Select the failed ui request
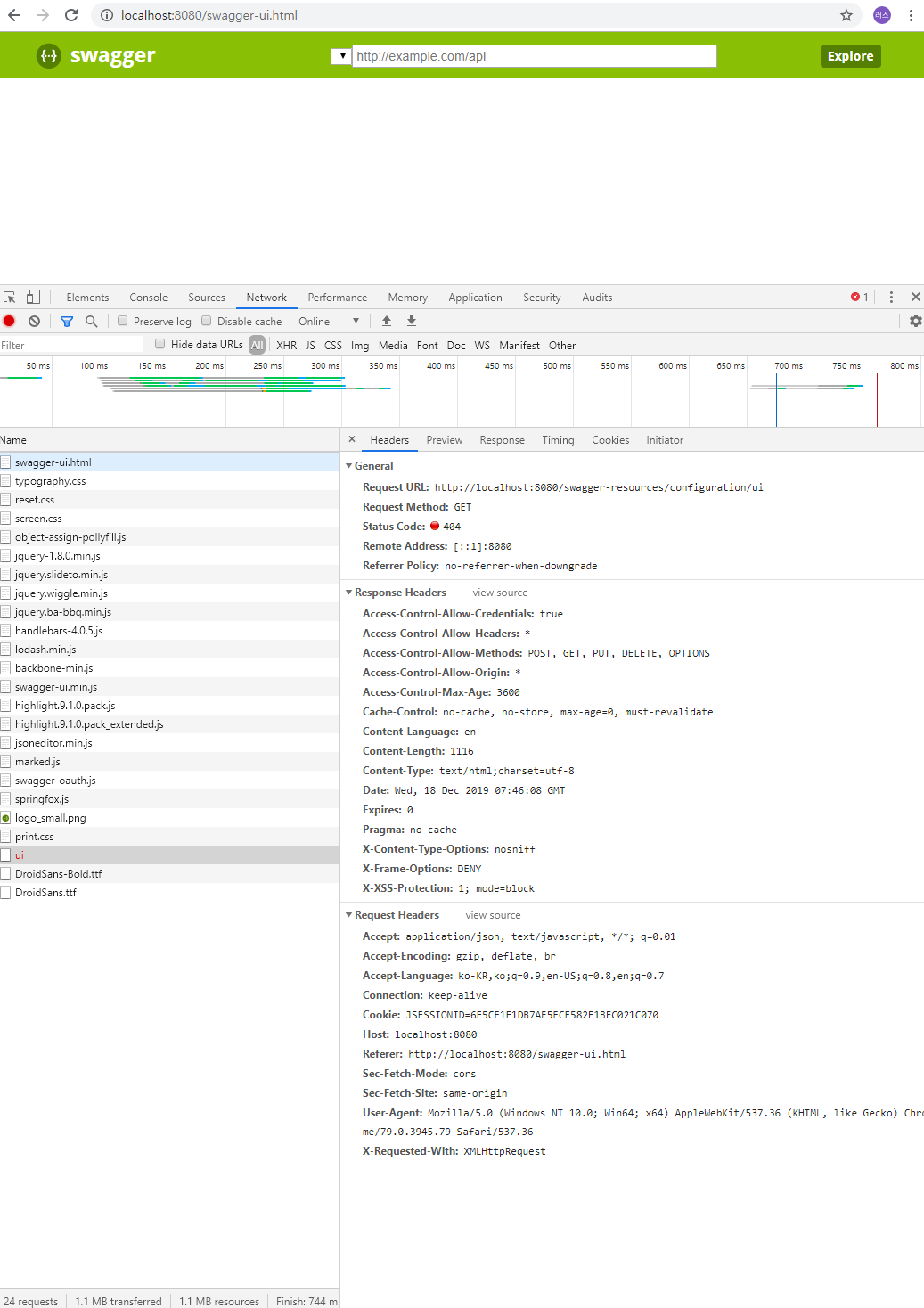 [x=169, y=855]
